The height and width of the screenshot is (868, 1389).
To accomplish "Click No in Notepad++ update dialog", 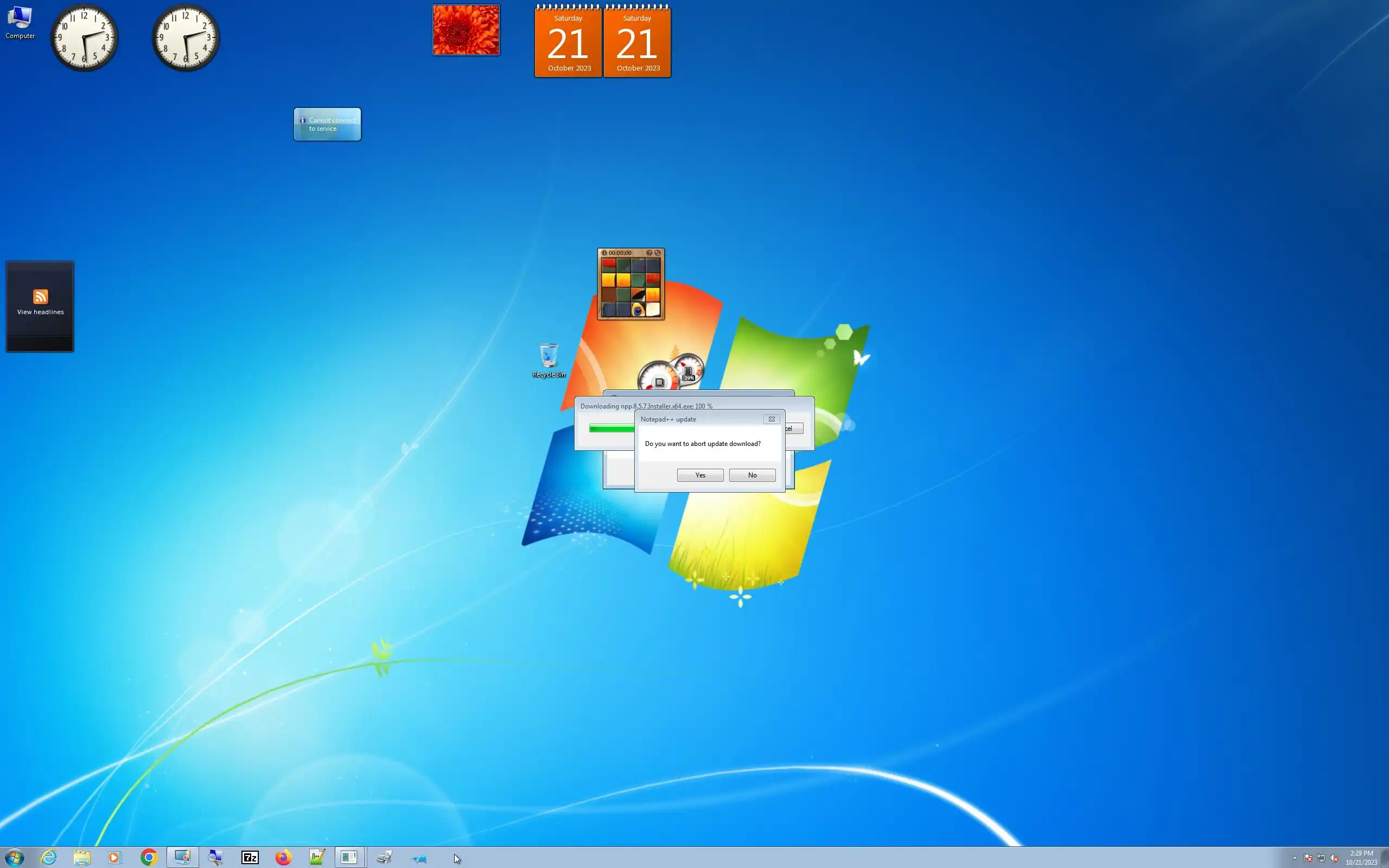I will pyautogui.click(x=752, y=475).
